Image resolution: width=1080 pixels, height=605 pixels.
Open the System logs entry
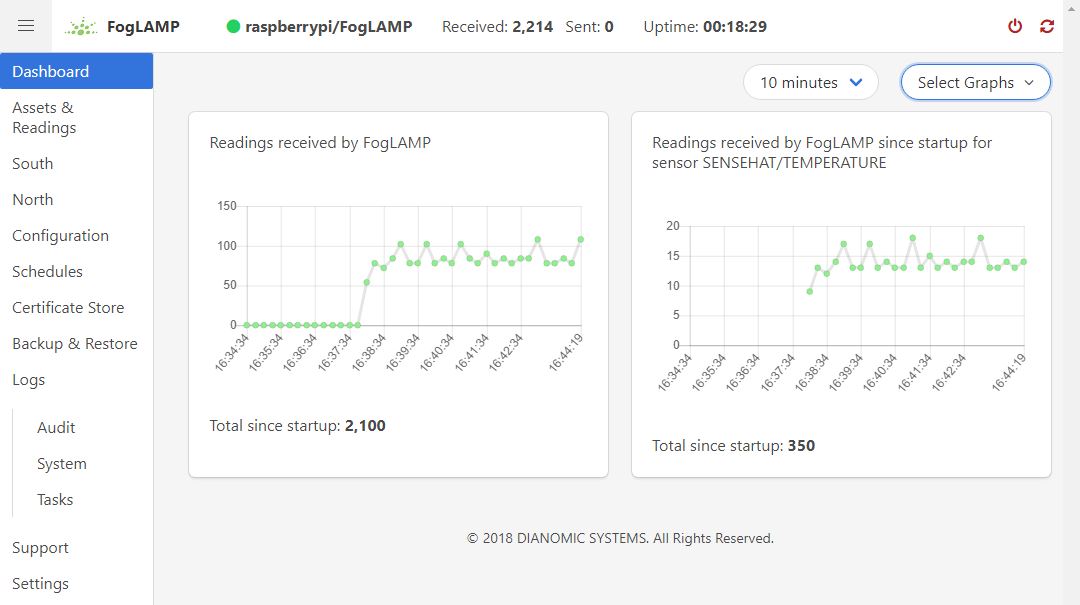(62, 464)
